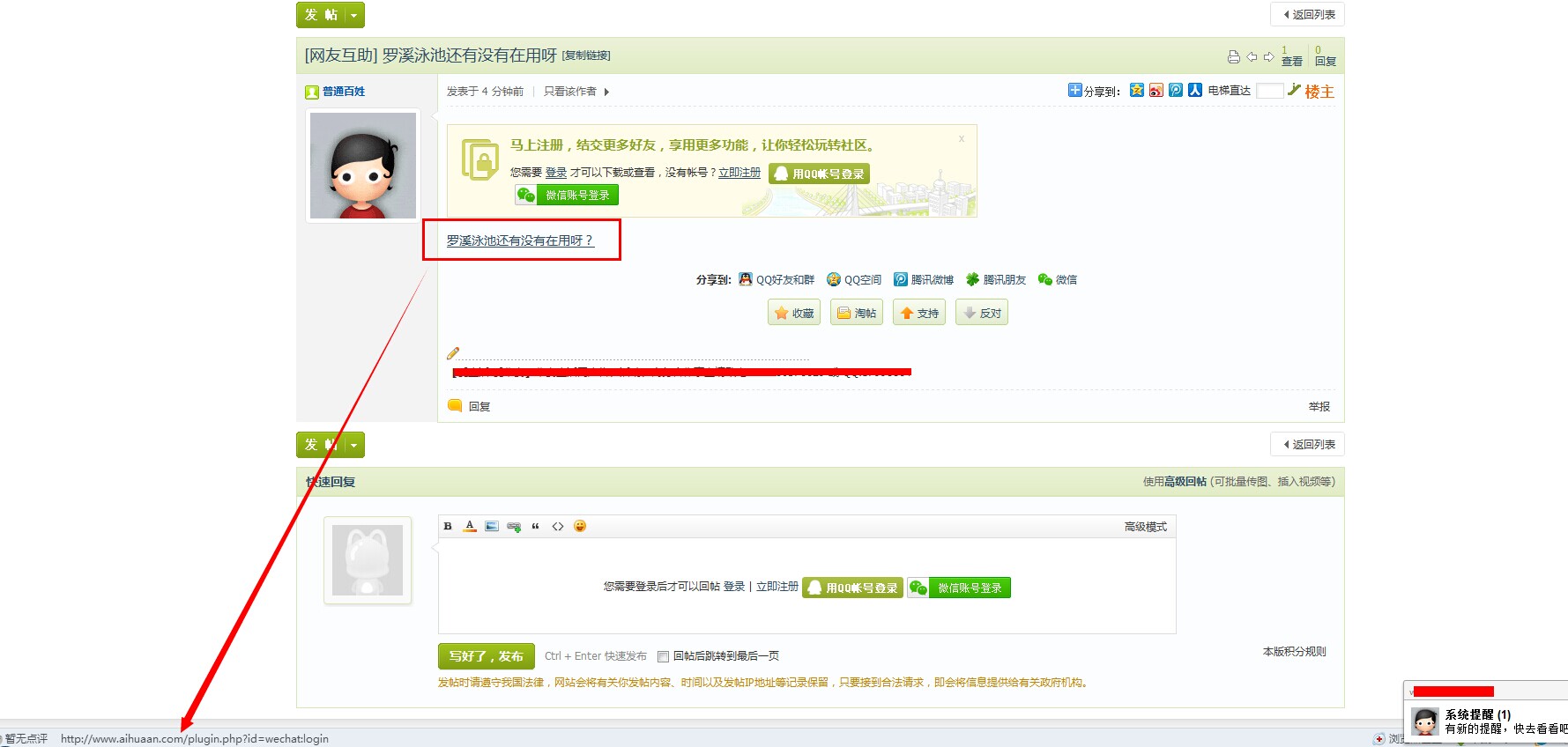Click 反对 oppose button
Image resolution: width=1568 pixels, height=747 pixels.
click(982, 313)
